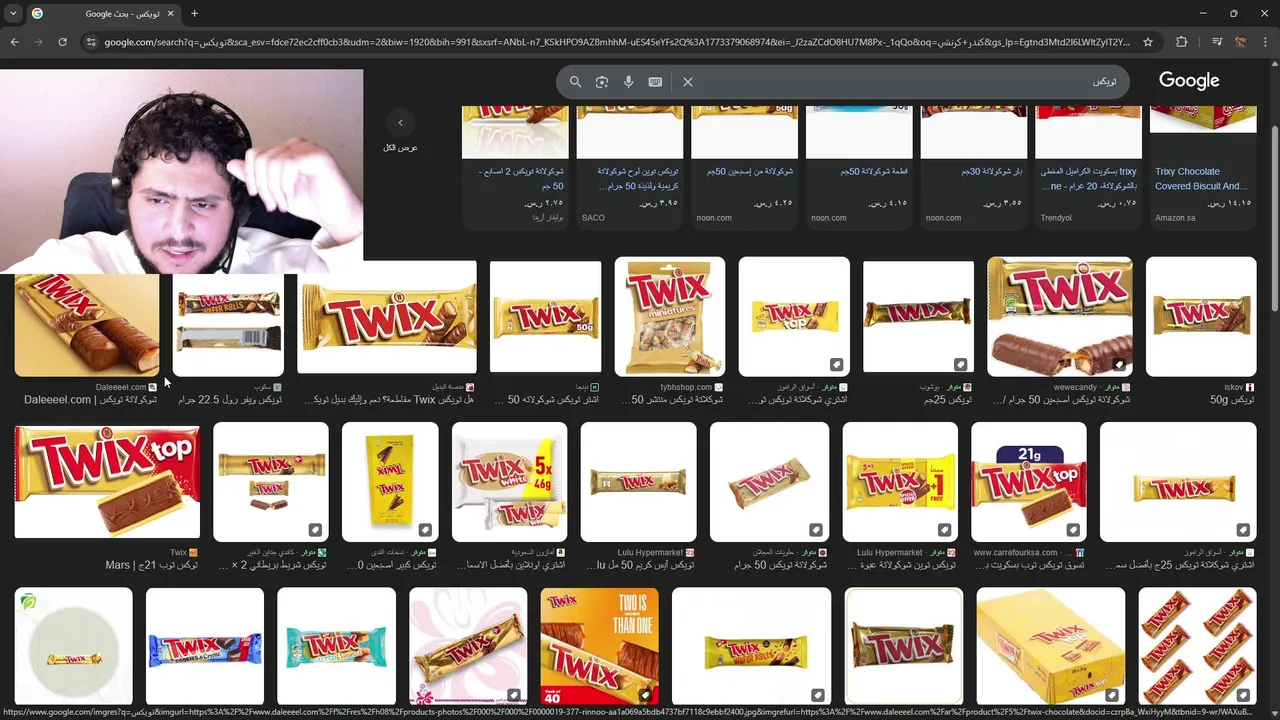Screen dimensions: 1280x720
Task: Click the tybhshop.com source label
Action: (x=686, y=387)
